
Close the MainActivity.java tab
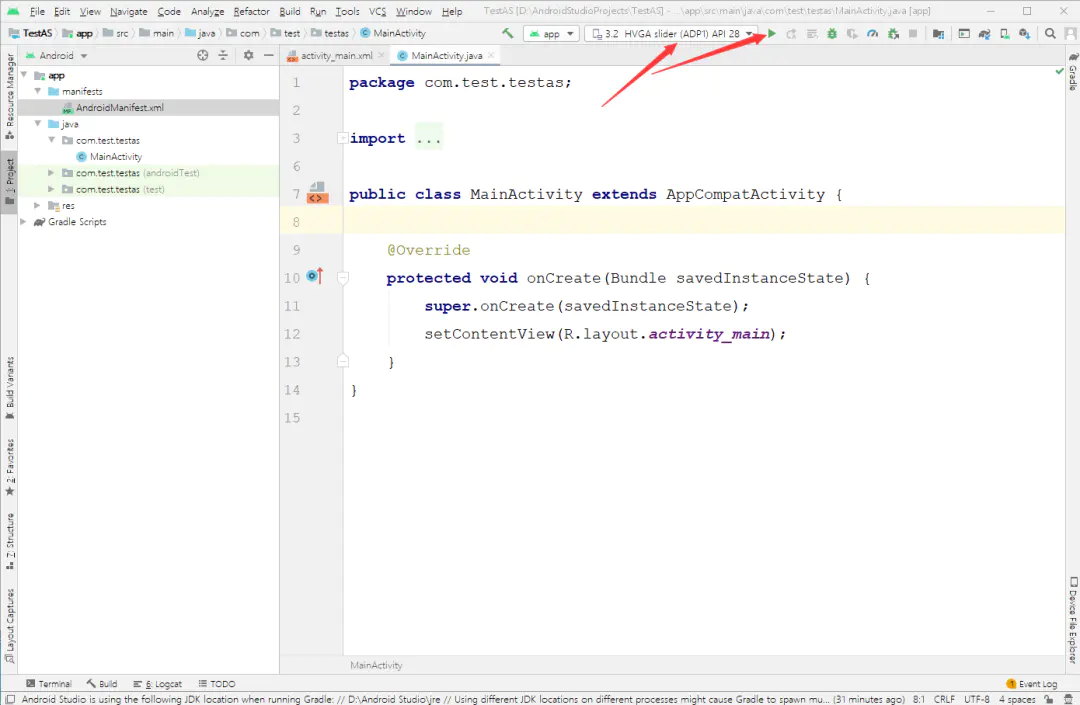(491, 55)
